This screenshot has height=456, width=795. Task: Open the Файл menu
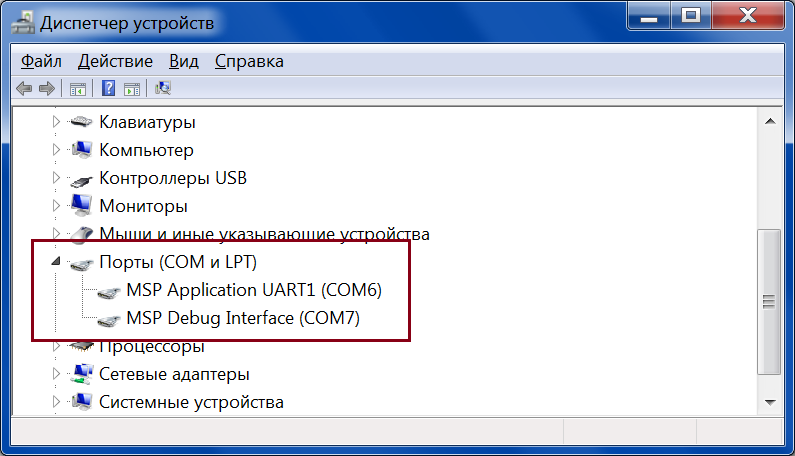[x=41, y=61]
